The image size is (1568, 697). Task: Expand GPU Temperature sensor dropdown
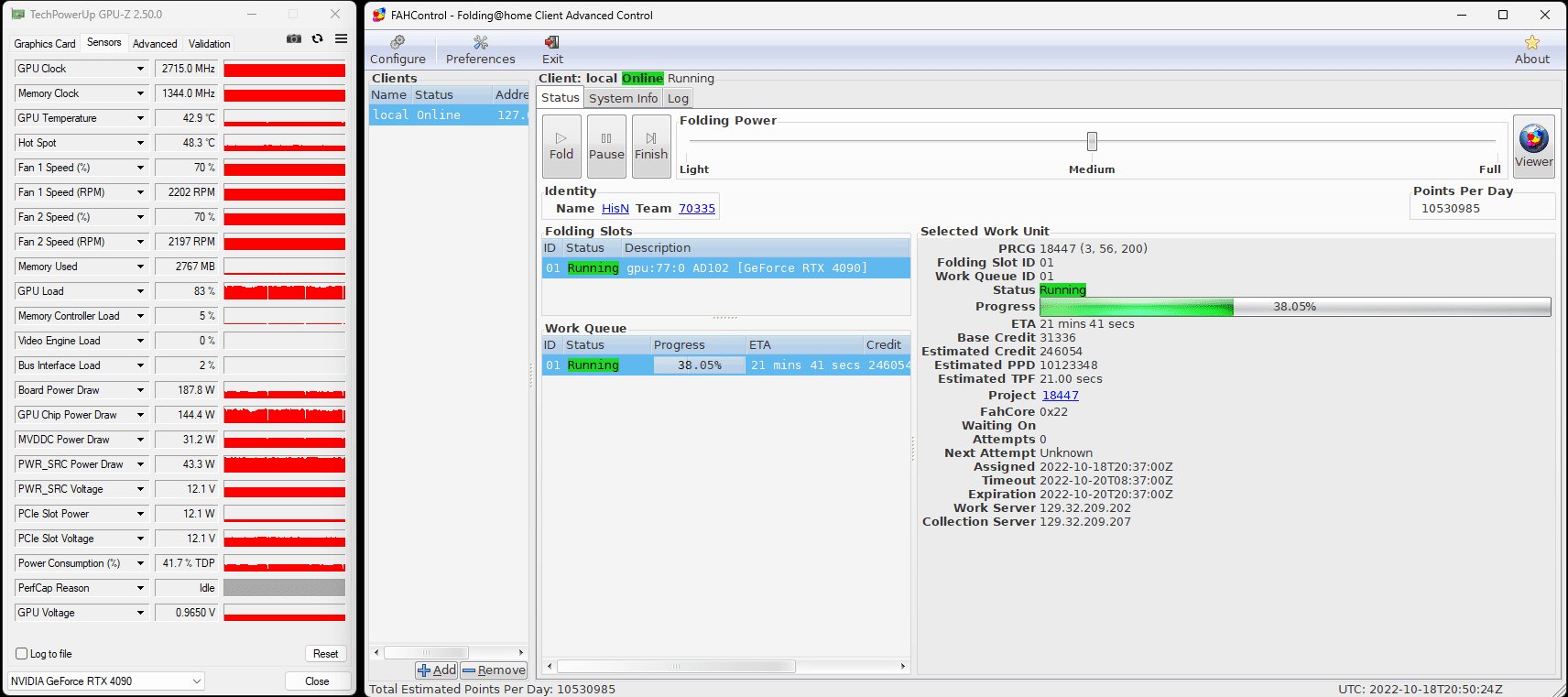tap(140, 118)
